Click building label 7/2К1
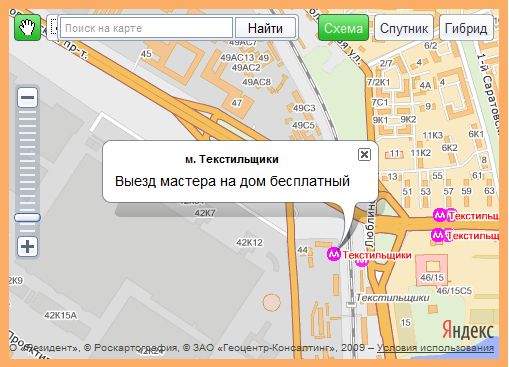509x367 pixels. tap(378, 82)
